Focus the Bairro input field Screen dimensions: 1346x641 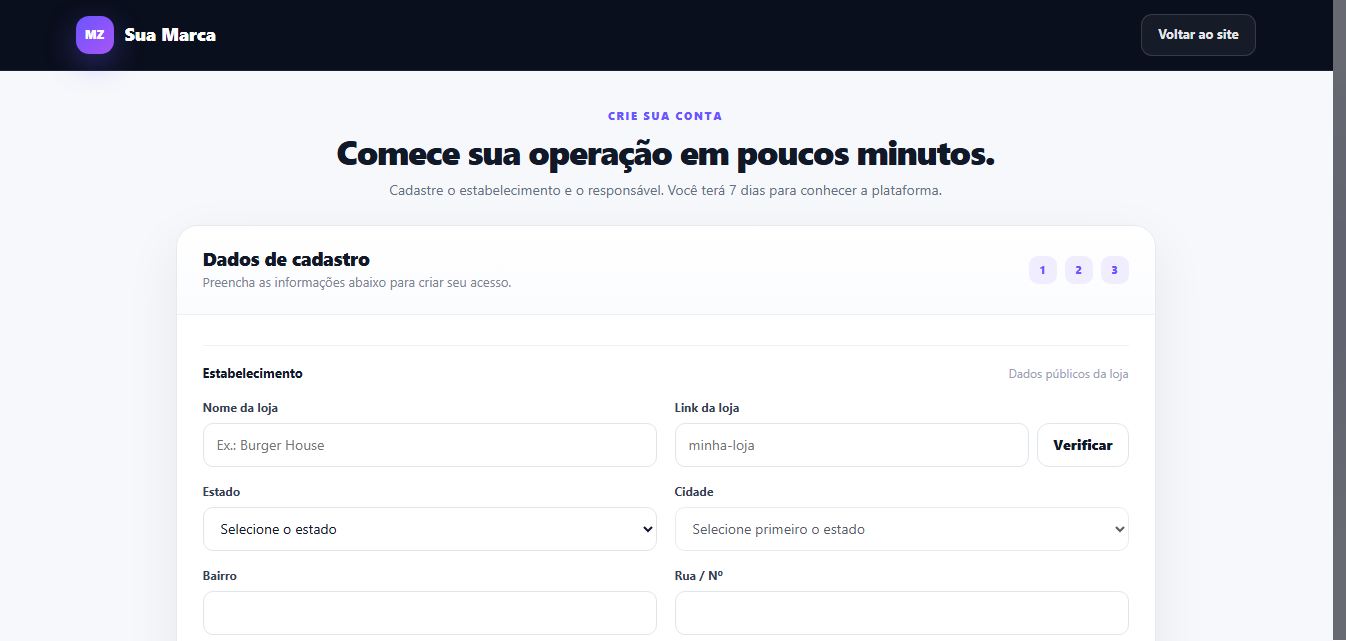tap(430, 613)
